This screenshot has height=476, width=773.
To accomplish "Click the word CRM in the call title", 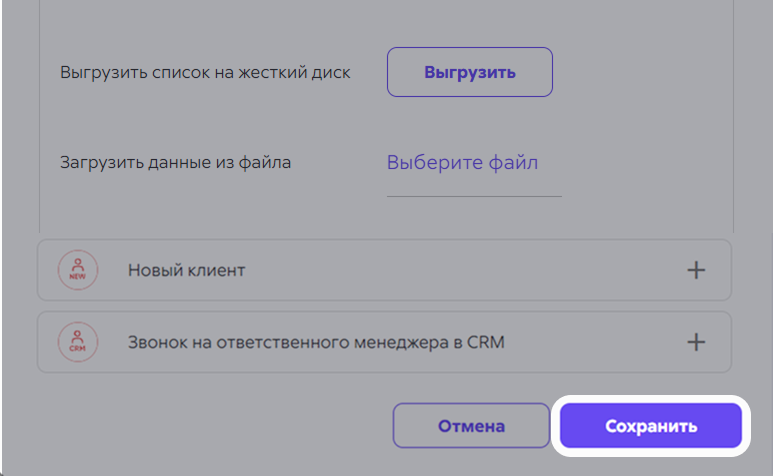I will click(486, 342).
